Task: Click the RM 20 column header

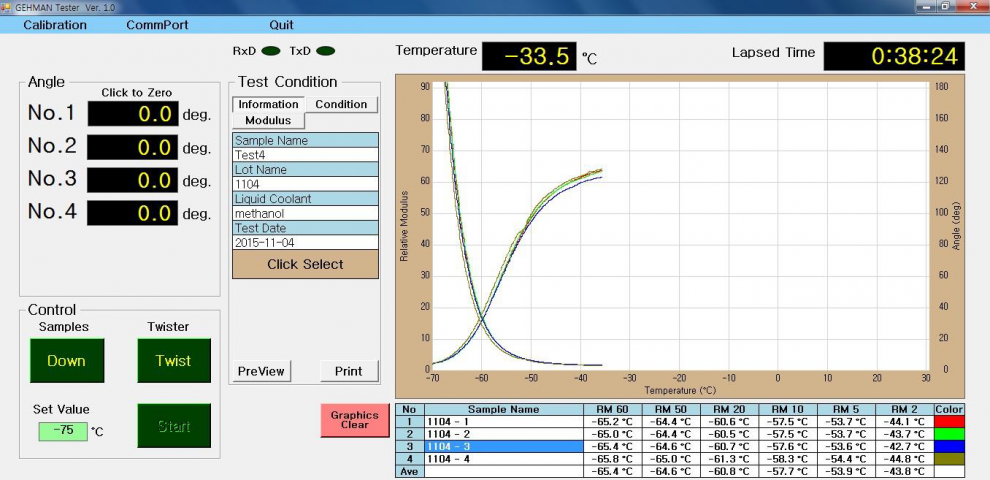Action: (x=729, y=409)
